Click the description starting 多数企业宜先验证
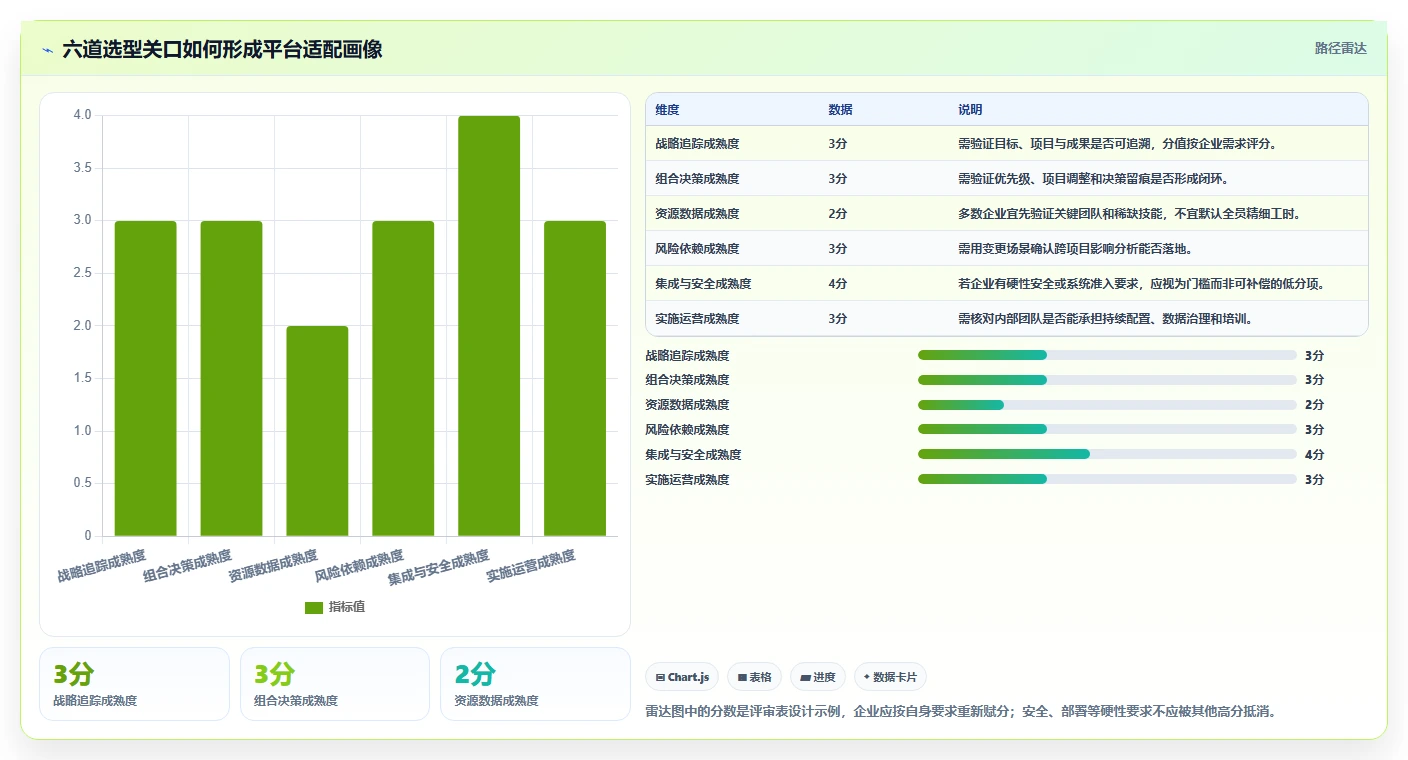 (1130, 214)
